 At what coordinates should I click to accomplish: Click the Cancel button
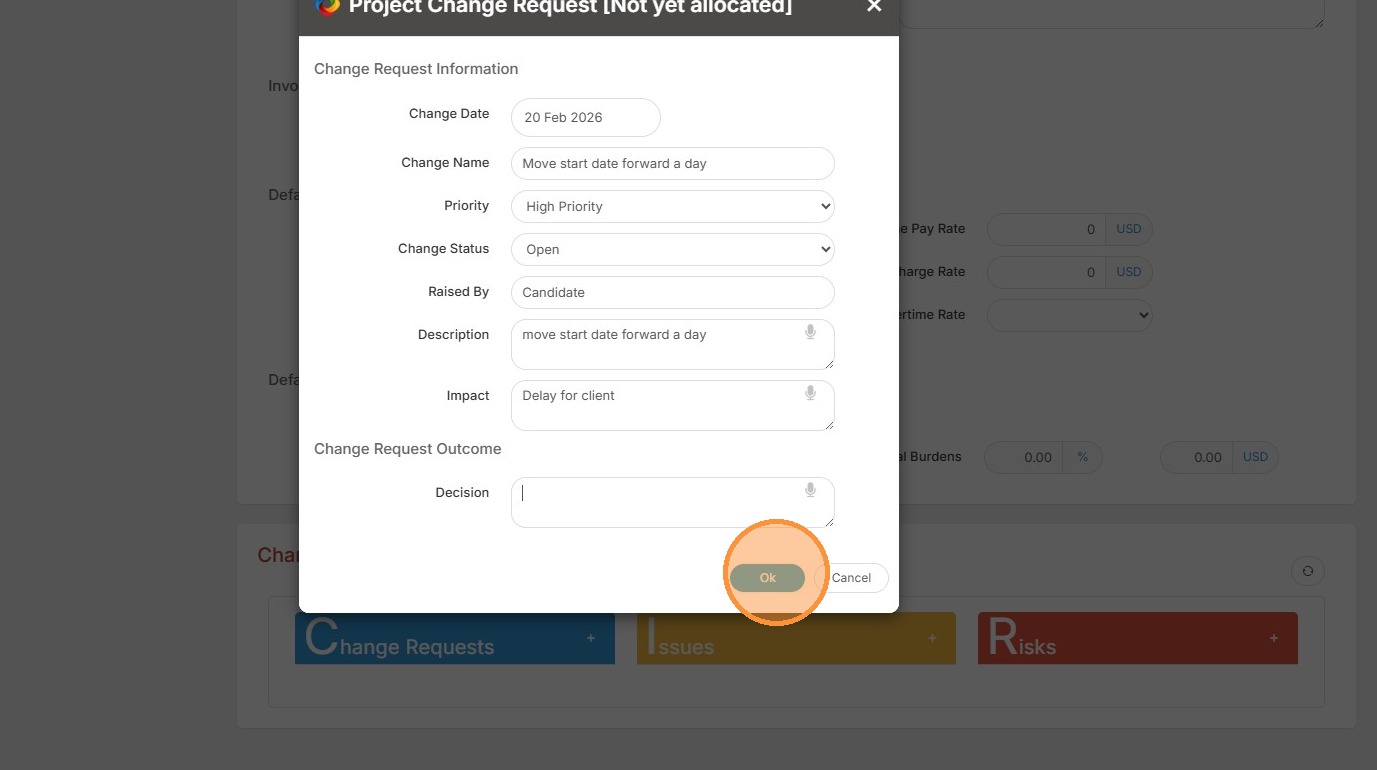coord(851,578)
